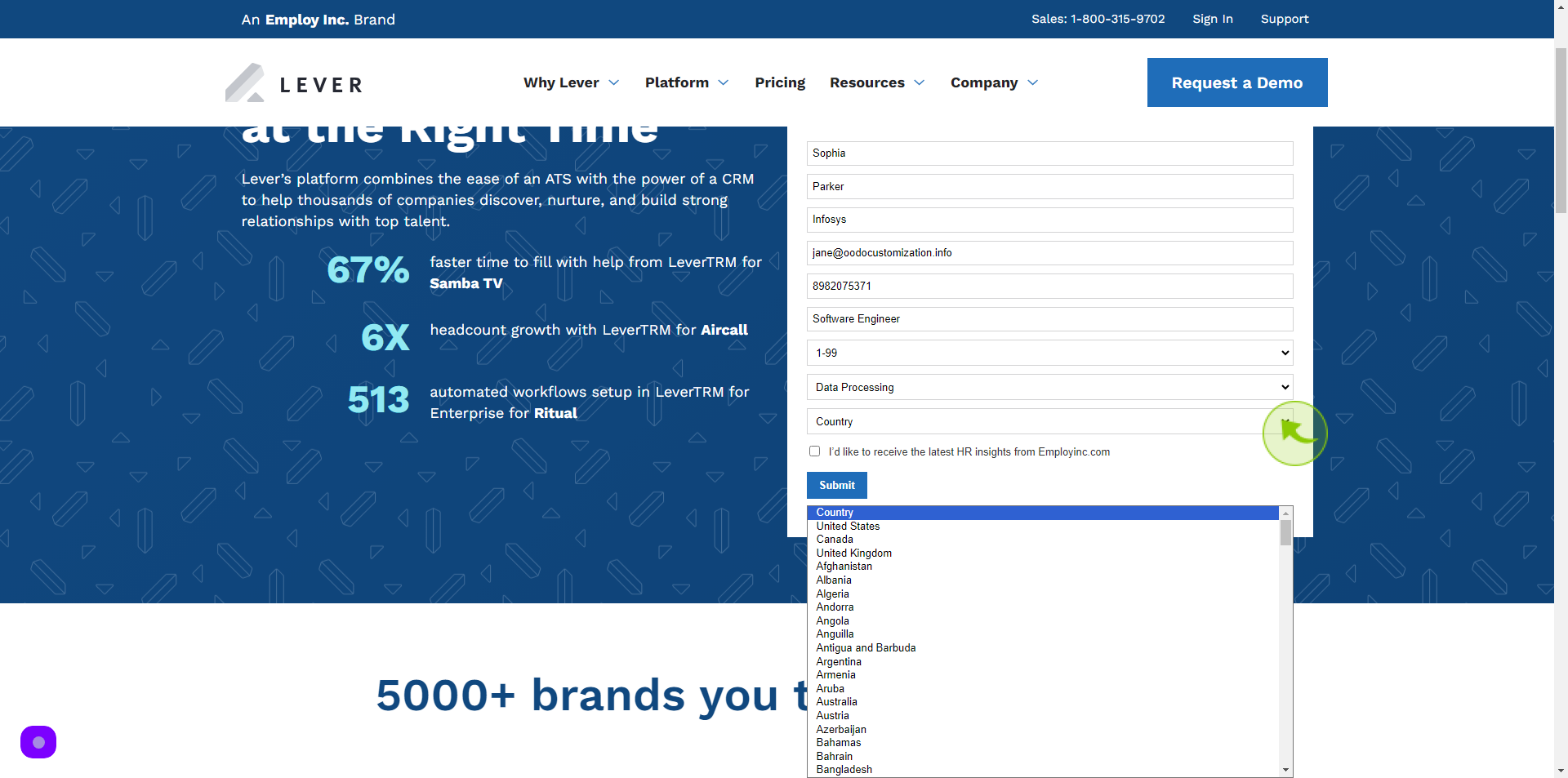Click the country list scroll-up arrow

1285,513
